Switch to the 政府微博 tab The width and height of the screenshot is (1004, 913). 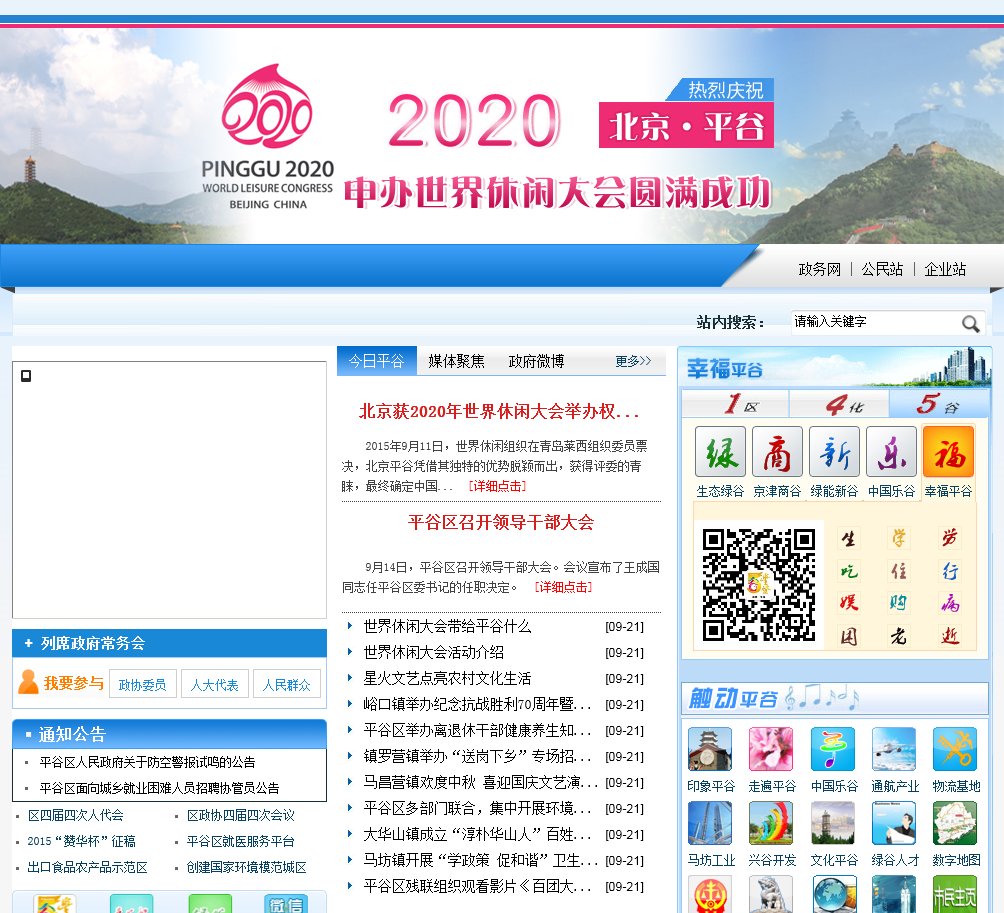tap(536, 361)
